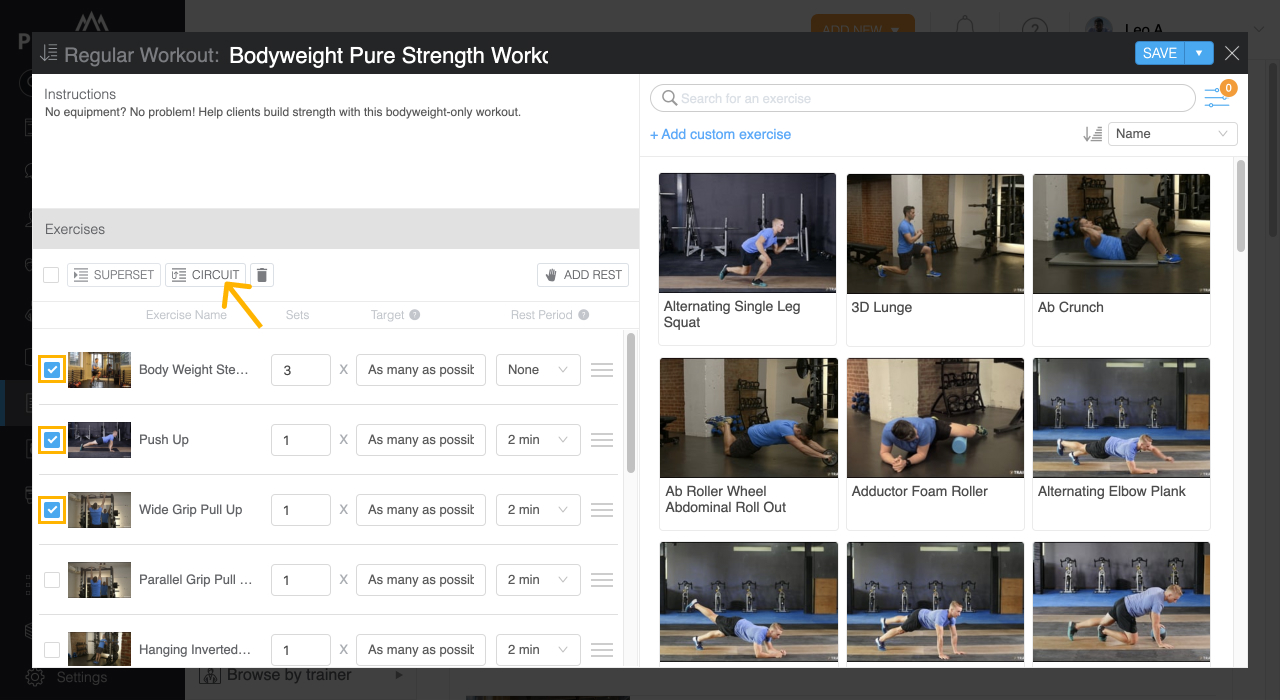Toggle sort order icon beside Name
Image resolution: width=1280 pixels, height=700 pixels.
1093,134
